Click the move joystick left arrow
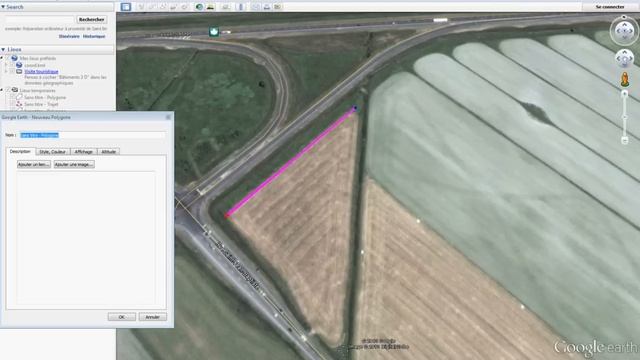 click(618, 59)
